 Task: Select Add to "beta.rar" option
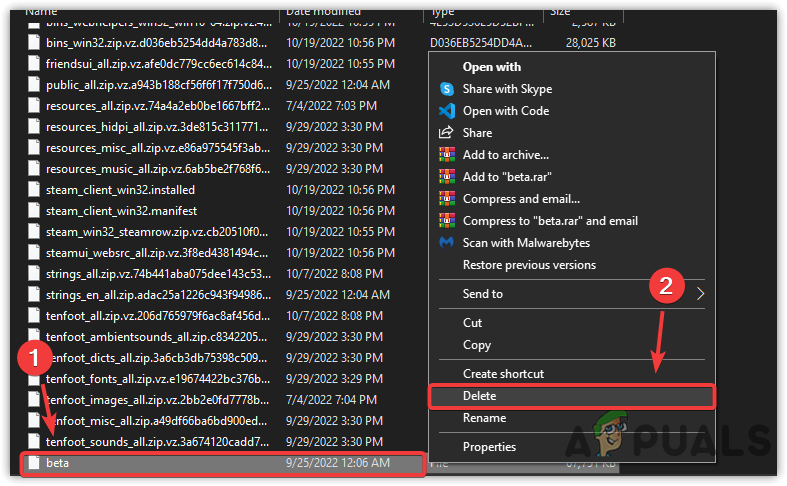point(507,177)
